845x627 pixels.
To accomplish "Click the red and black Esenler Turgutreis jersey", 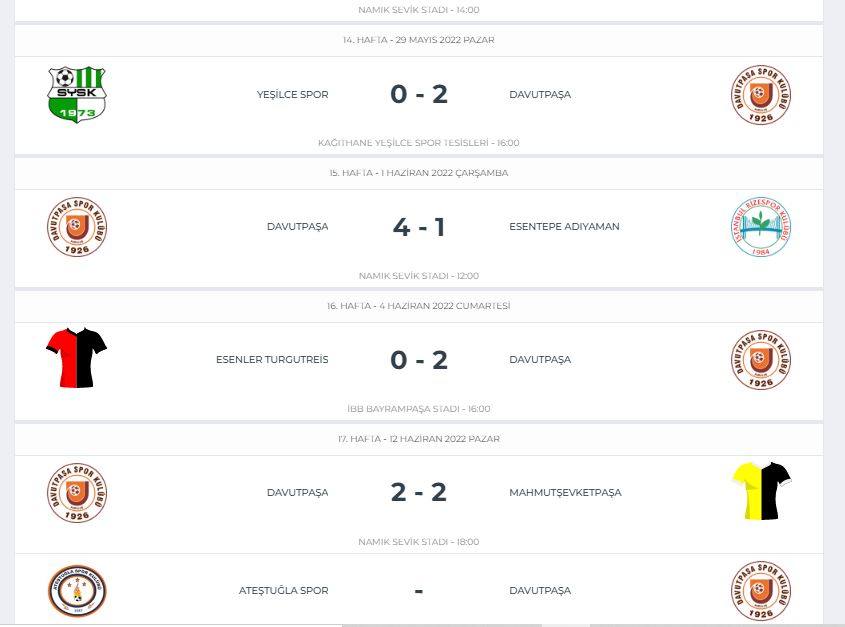I will [x=77, y=357].
